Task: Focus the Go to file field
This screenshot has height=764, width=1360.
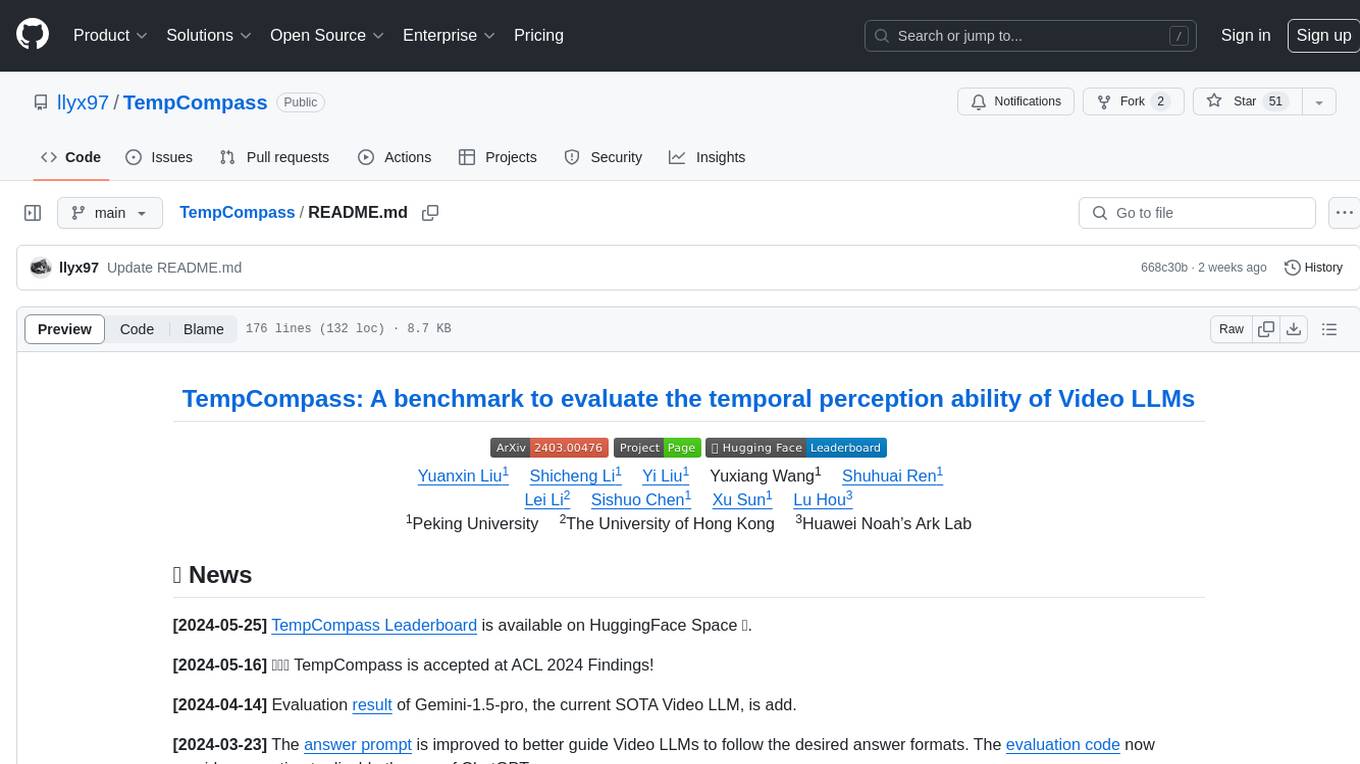Action: (x=1197, y=213)
